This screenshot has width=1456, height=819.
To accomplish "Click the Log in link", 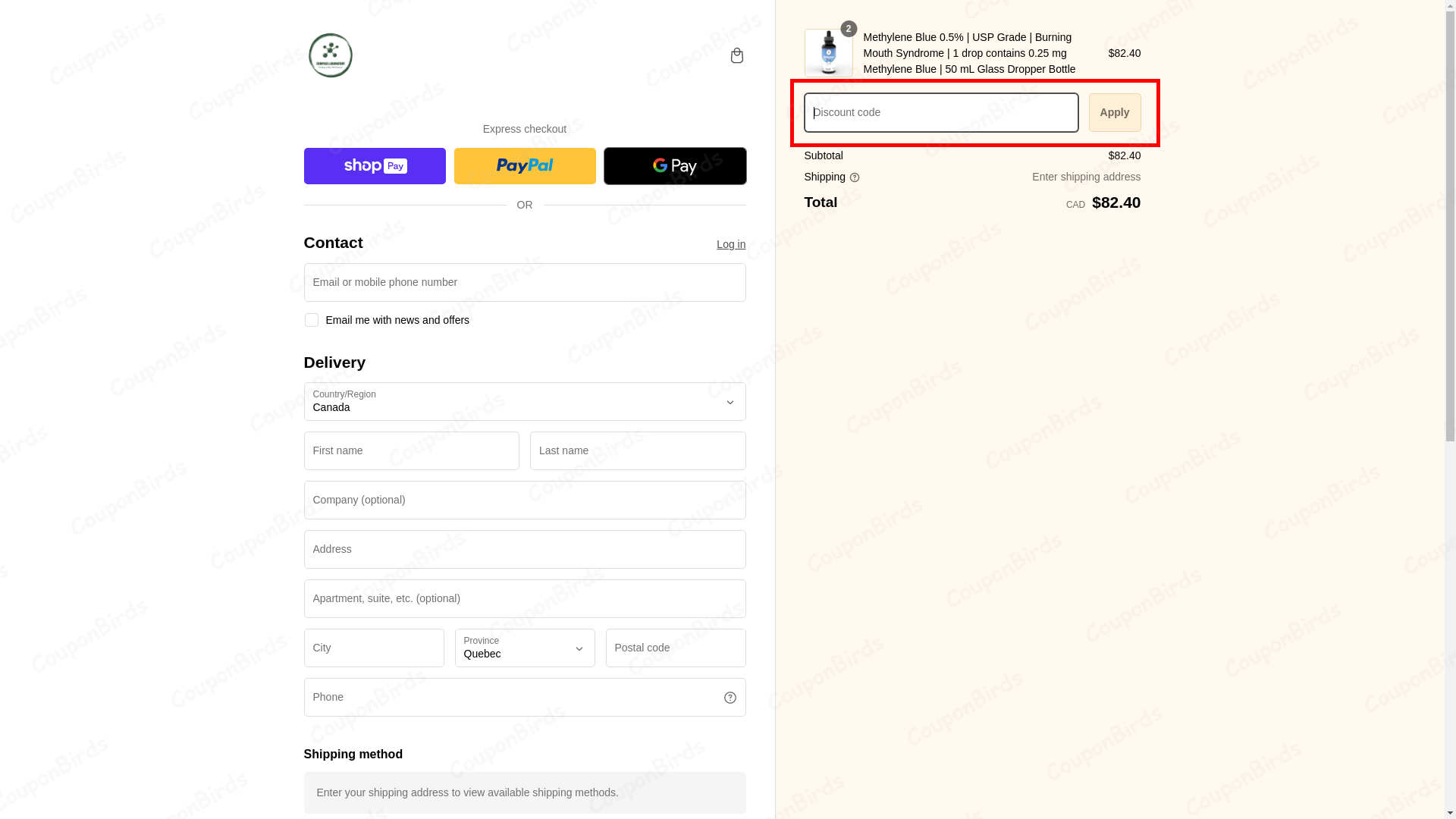I will (731, 244).
